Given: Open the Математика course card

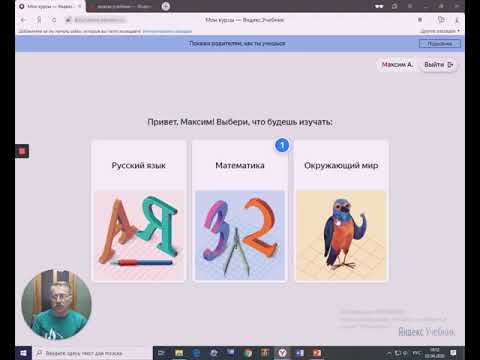Looking at the screenshot, I should point(240,211).
